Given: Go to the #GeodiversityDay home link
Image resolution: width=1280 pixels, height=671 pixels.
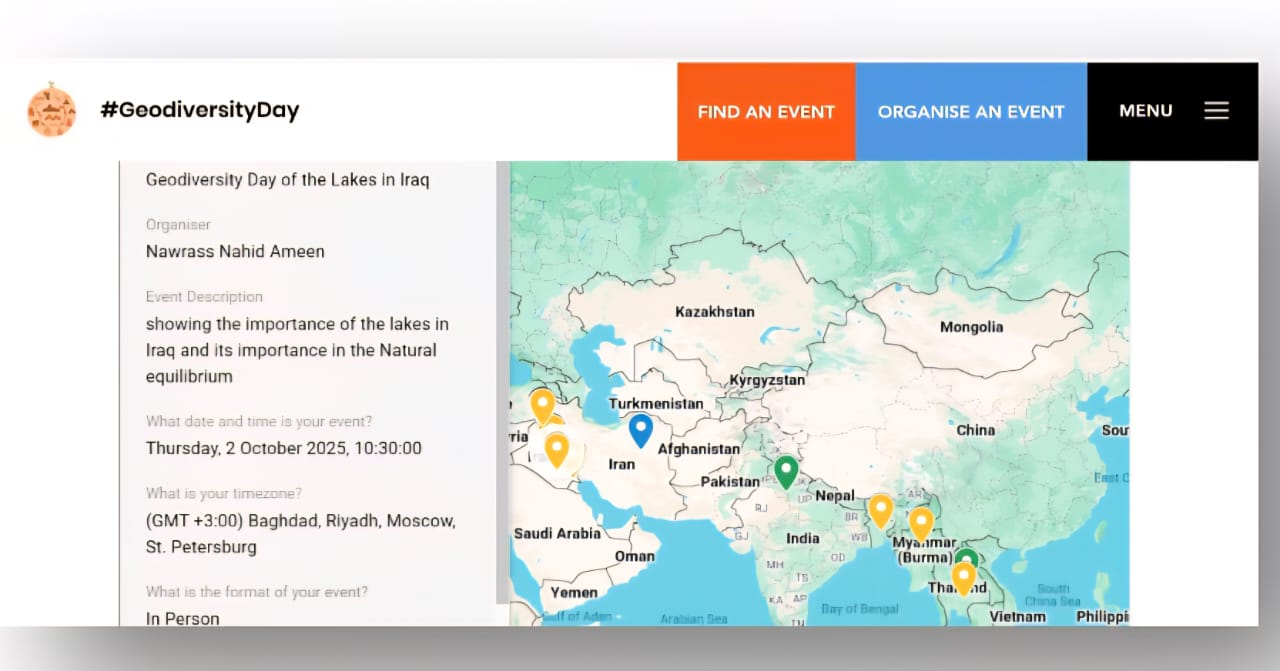Looking at the screenshot, I should (199, 111).
